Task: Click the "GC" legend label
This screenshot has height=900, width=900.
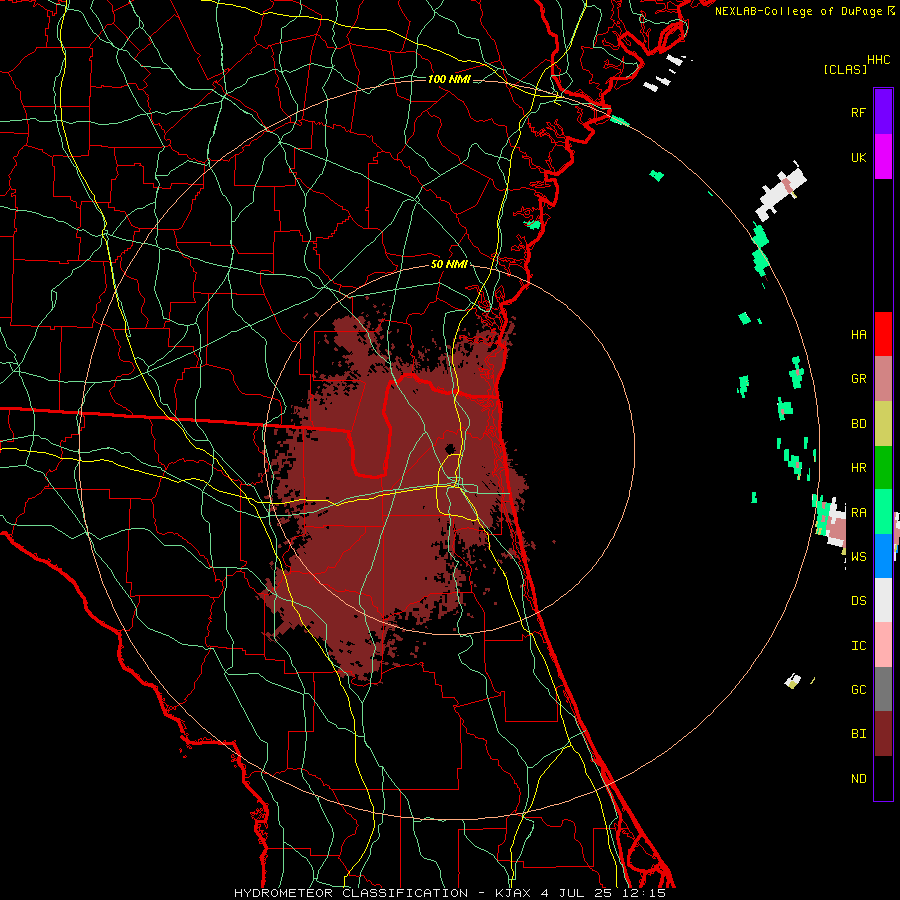Action: coord(858,689)
